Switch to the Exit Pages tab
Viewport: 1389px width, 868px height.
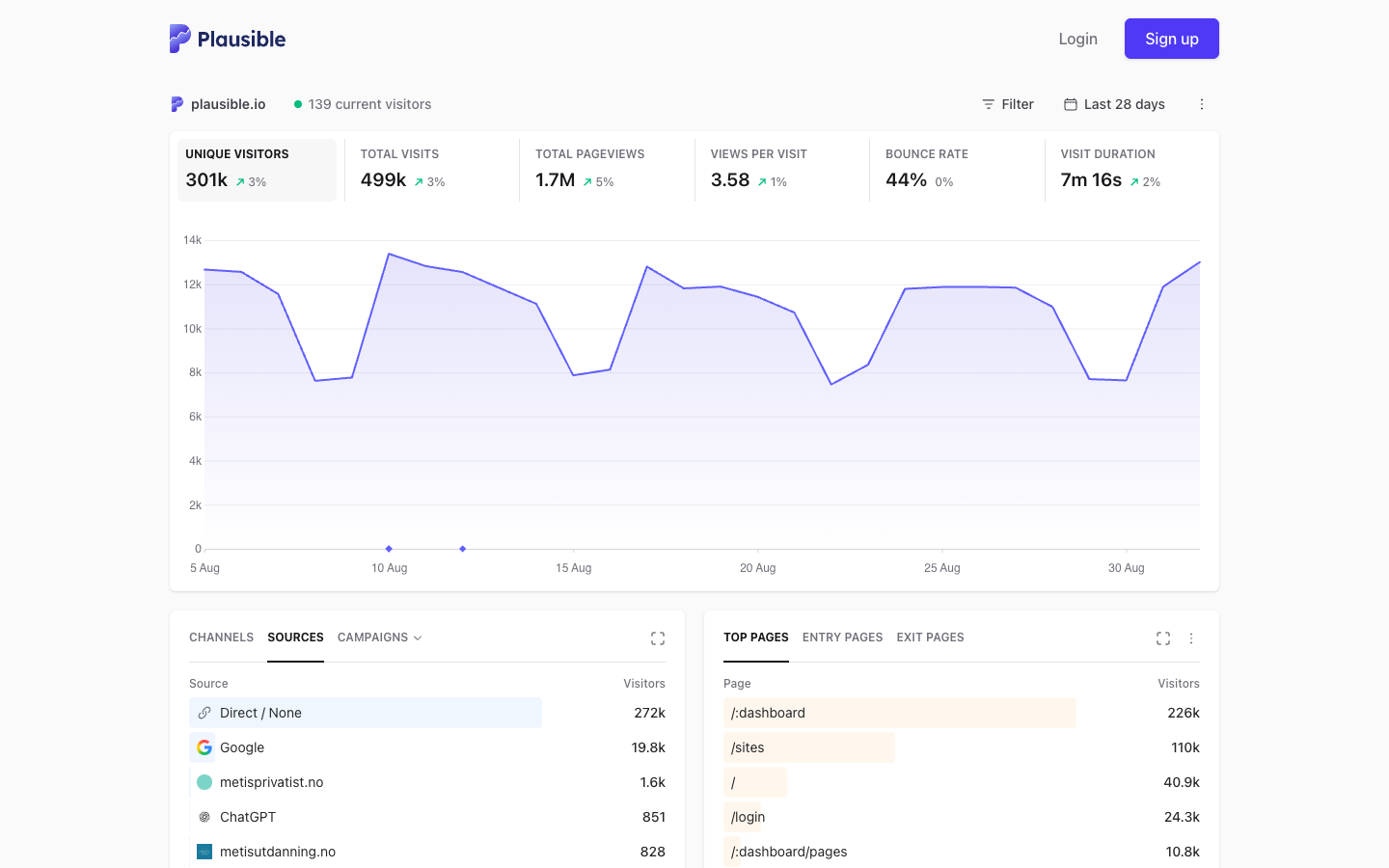click(930, 637)
